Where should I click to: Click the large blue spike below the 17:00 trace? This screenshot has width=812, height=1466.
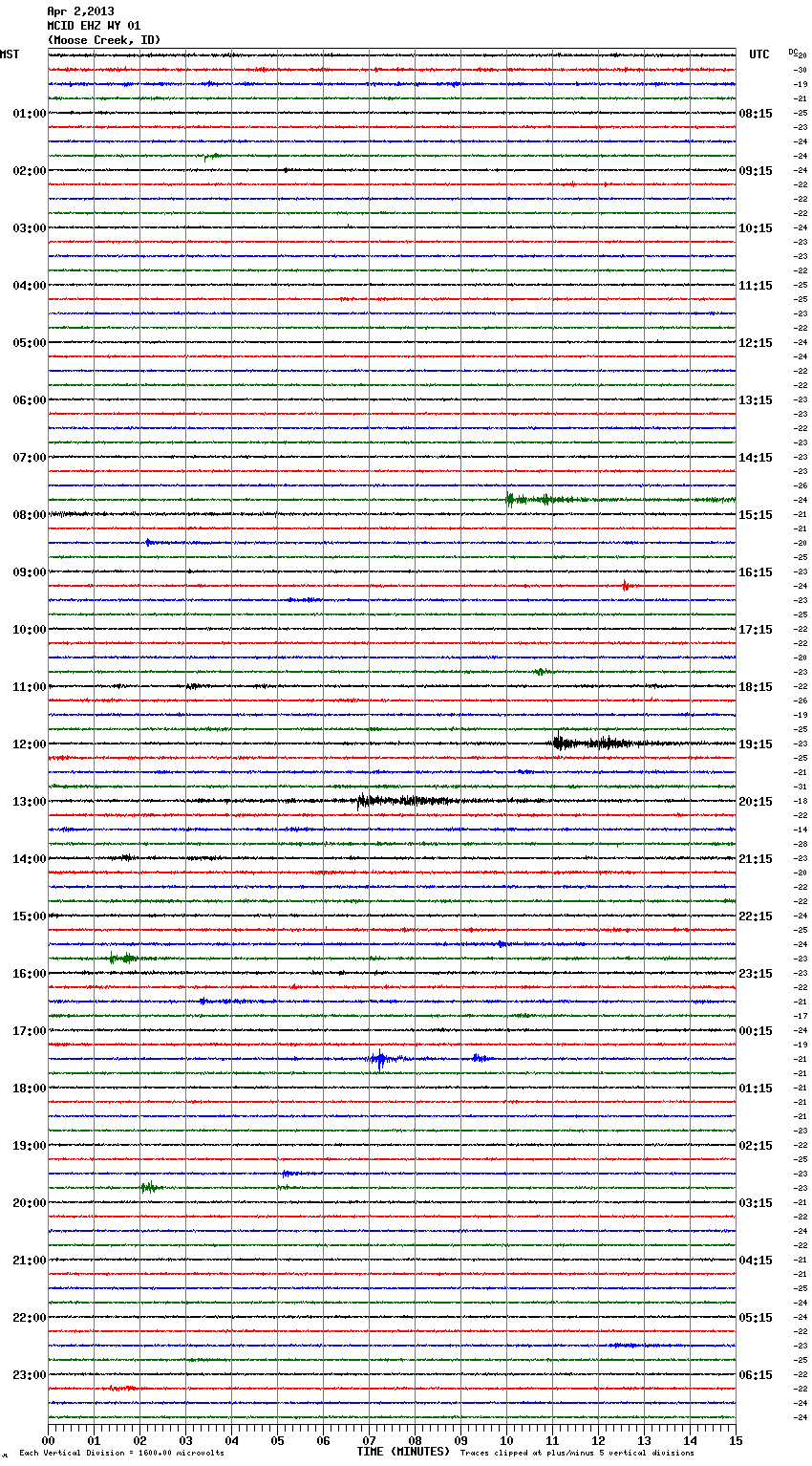click(381, 1059)
